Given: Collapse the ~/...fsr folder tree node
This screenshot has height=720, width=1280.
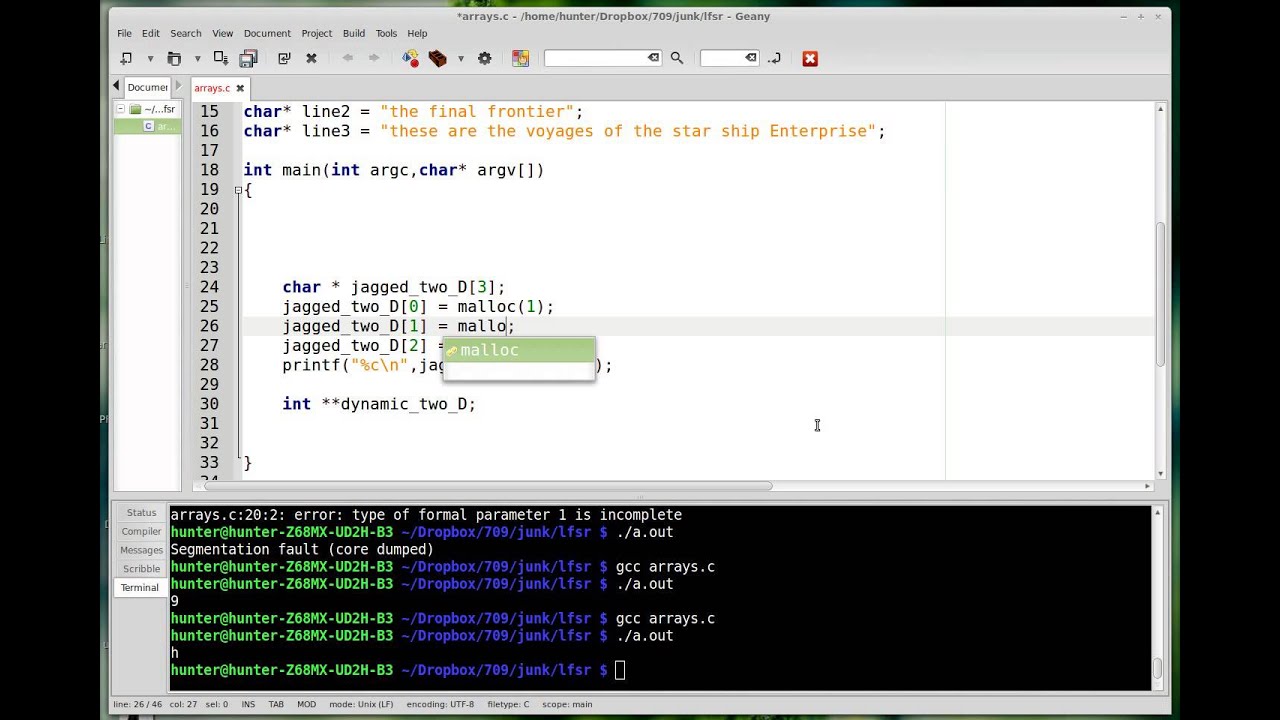Looking at the screenshot, I should point(121,109).
